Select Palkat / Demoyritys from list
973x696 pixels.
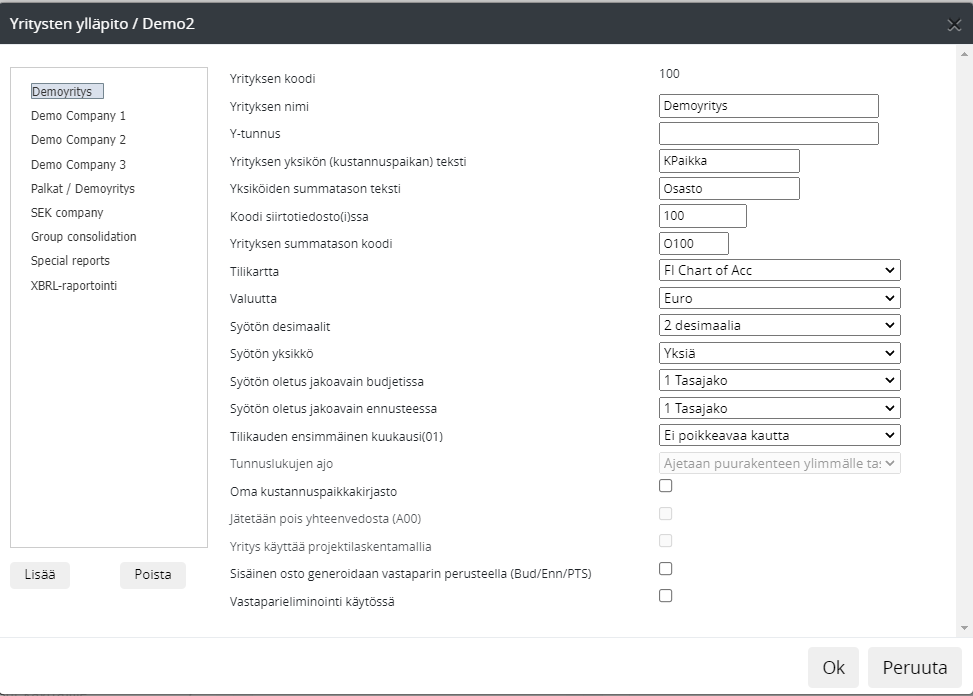[x=83, y=189]
